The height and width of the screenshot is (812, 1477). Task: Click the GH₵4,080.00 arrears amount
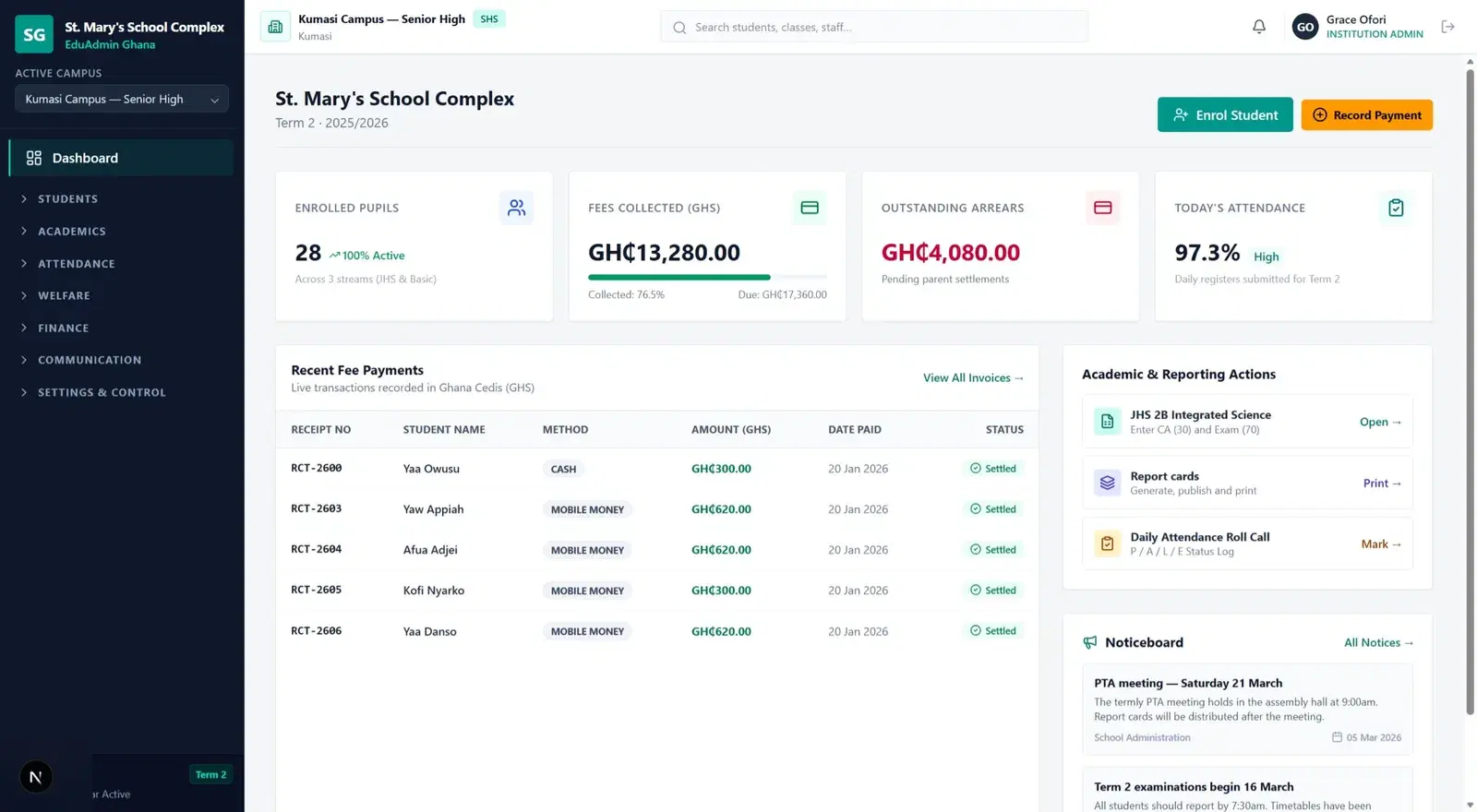click(x=951, y=253)
